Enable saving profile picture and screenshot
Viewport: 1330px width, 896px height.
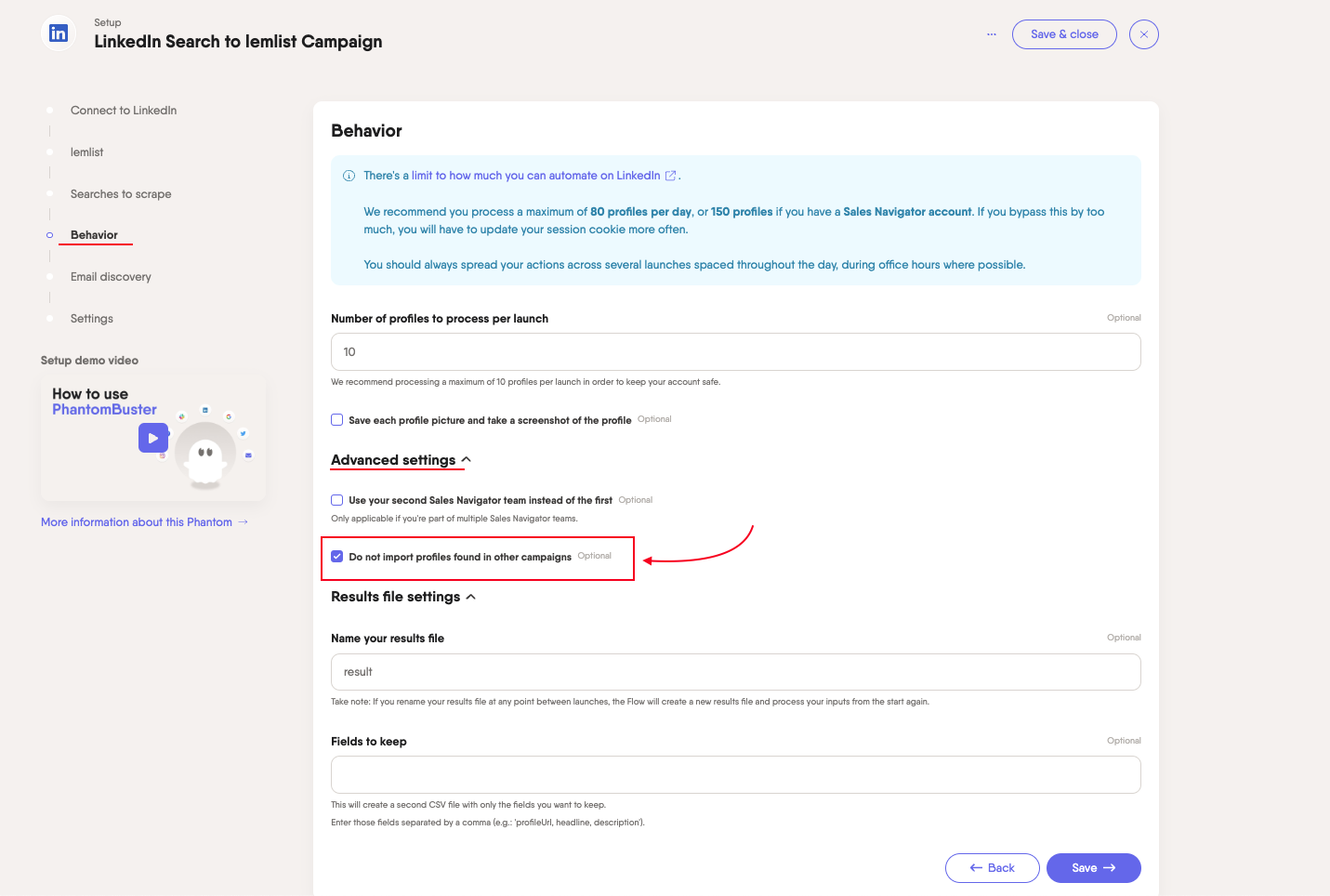click(337, 420)
